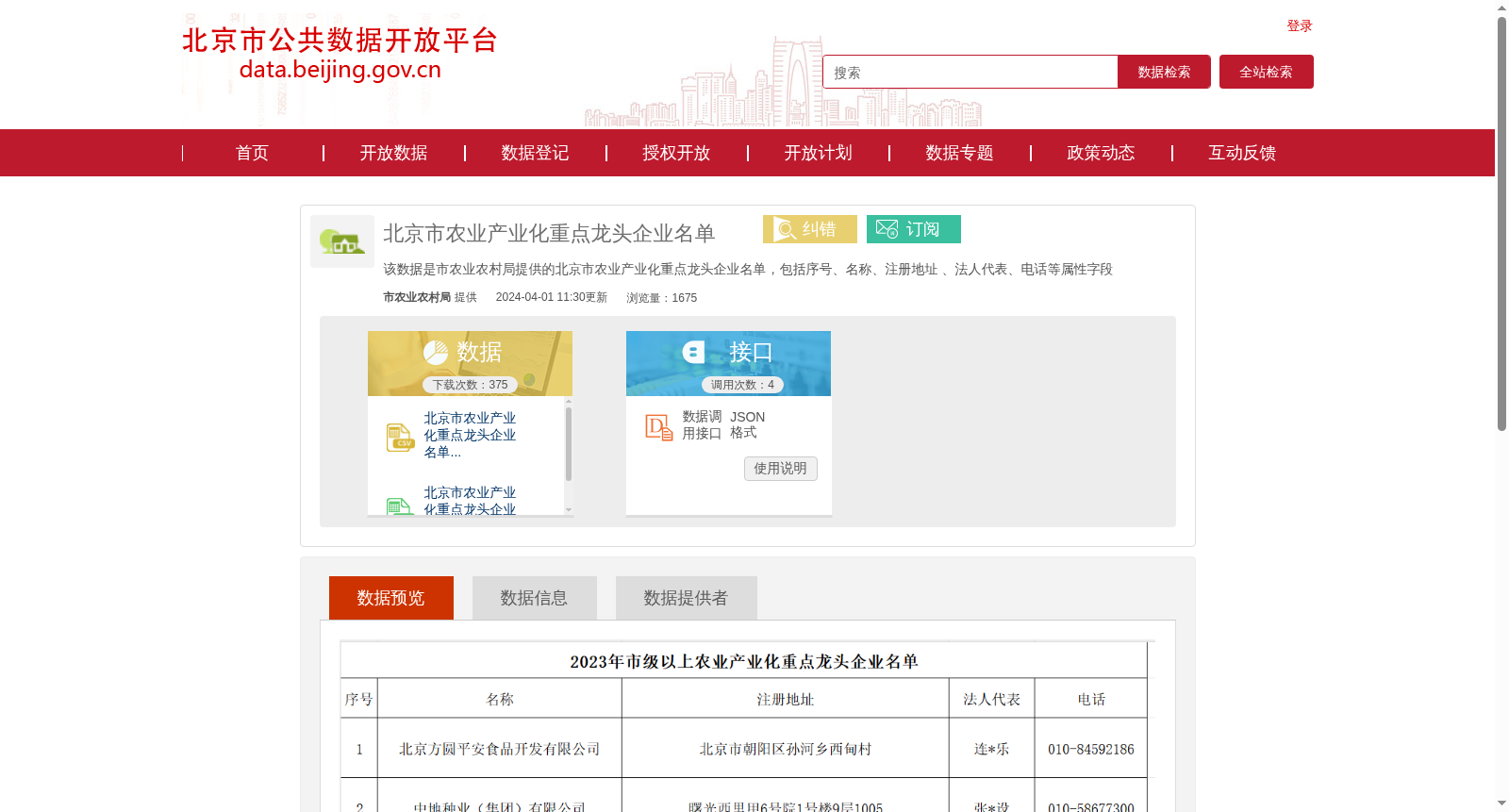Switch to 数据预览 tab

pos(391,598)
